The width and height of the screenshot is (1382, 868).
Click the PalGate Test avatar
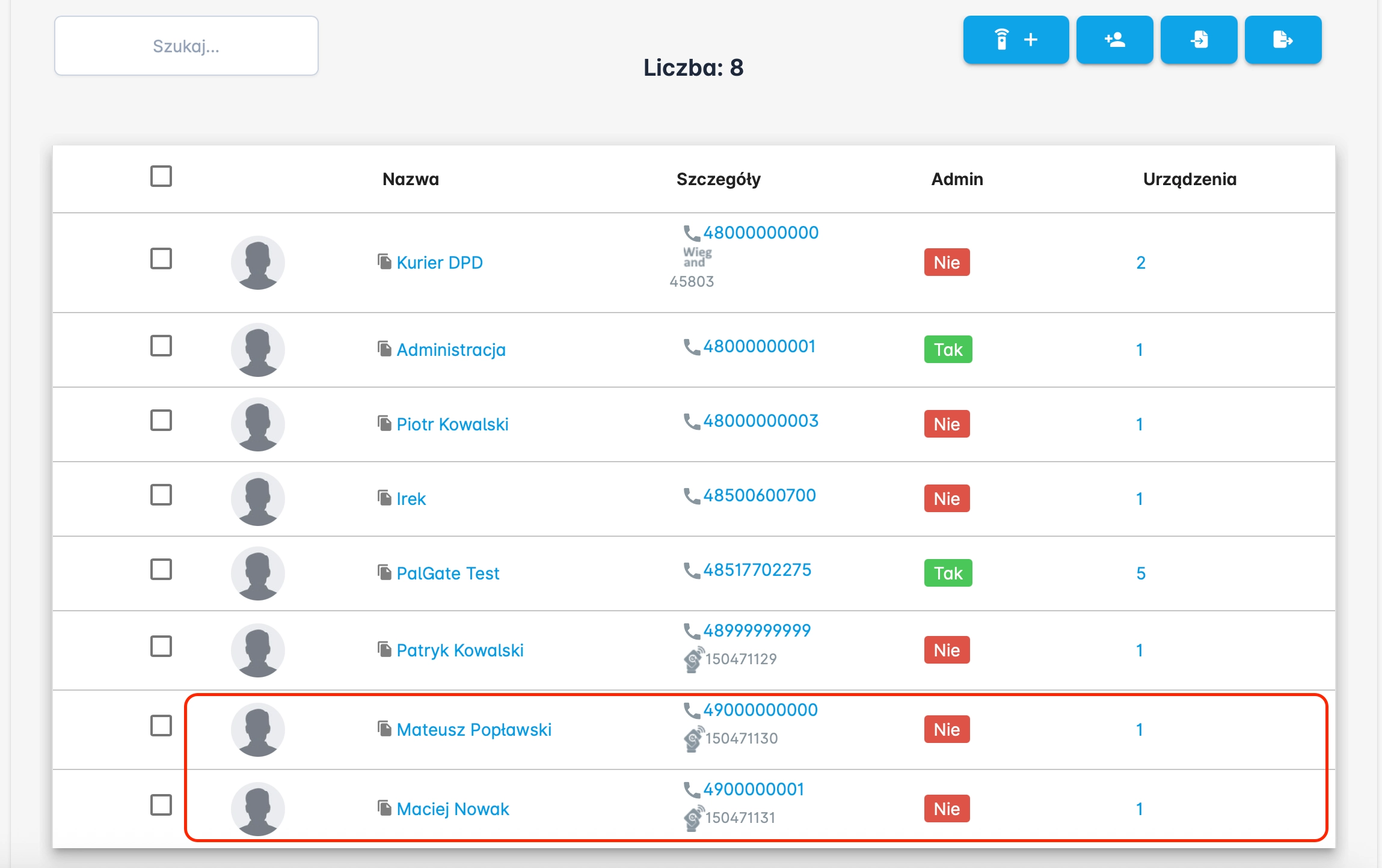pyautogui.click(x=258, y=573)
